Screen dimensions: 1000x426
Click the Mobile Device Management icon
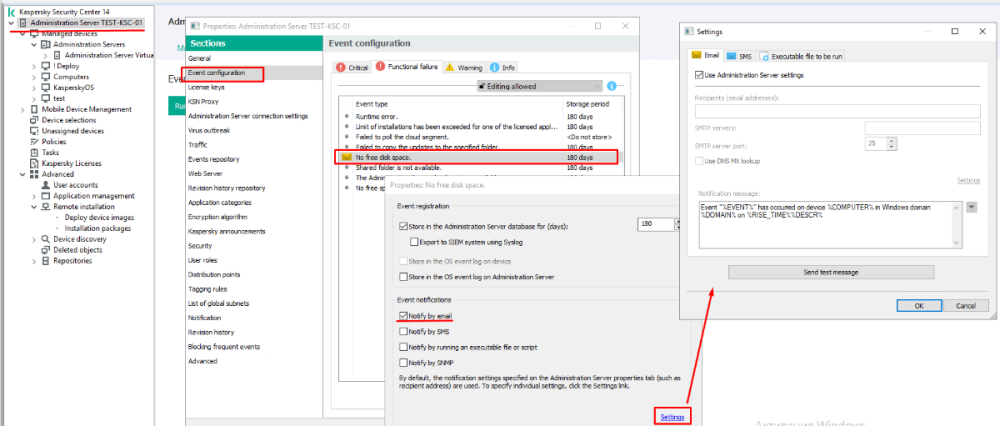(x=34, y=109)
